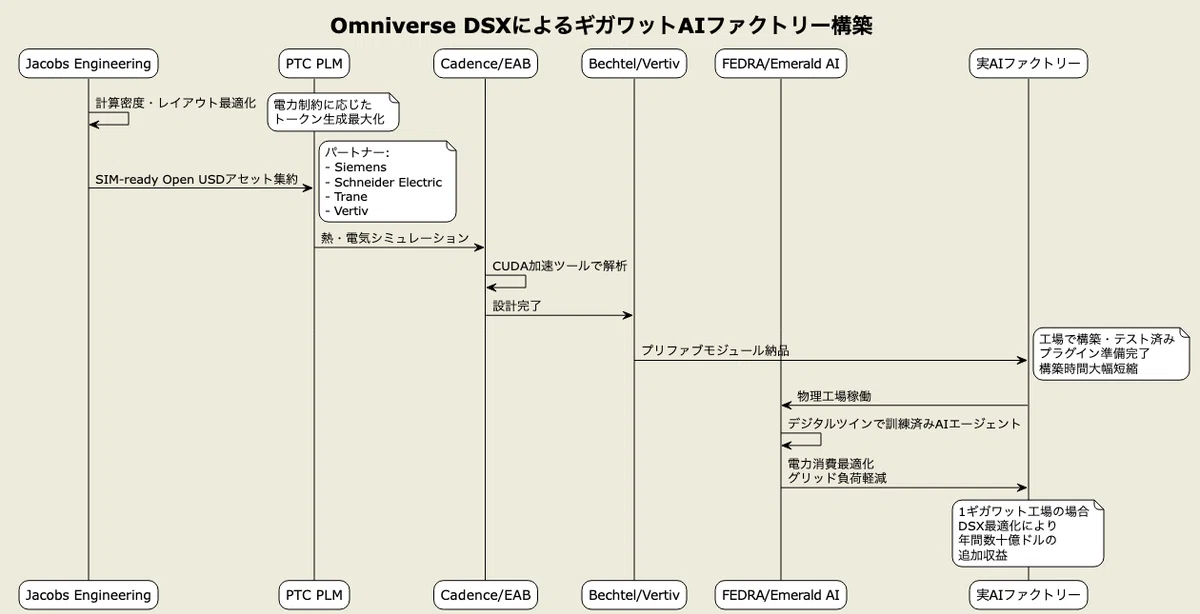The height and width of the screenshot is (614, 1200).
Task: Select the bottom 実AIファクトリー participant box
Action: coord(1028,595)
